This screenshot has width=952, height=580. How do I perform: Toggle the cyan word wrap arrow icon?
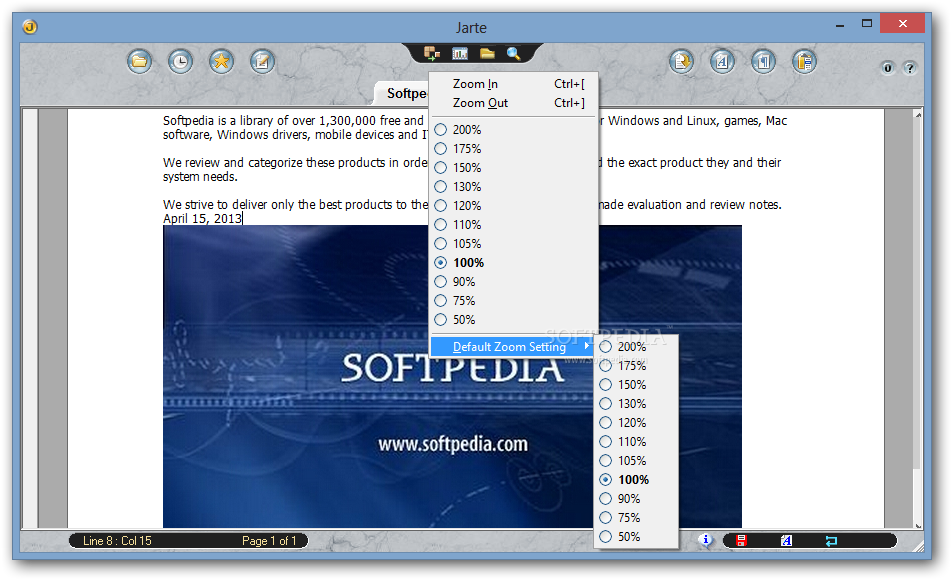[x=831, y=541]
